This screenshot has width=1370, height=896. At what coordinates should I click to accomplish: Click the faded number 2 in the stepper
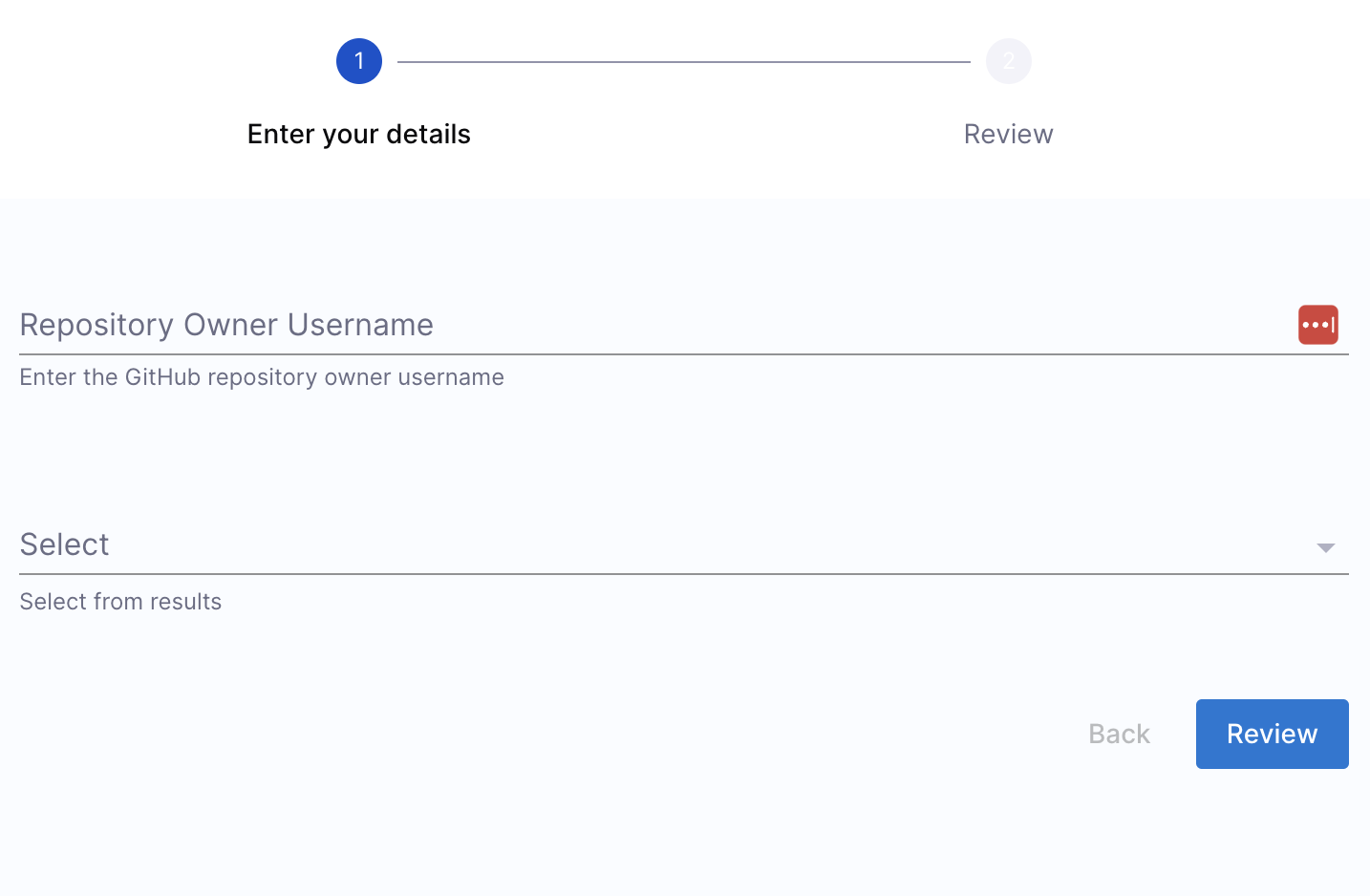pyautogui.click(x=1009, y=61)
